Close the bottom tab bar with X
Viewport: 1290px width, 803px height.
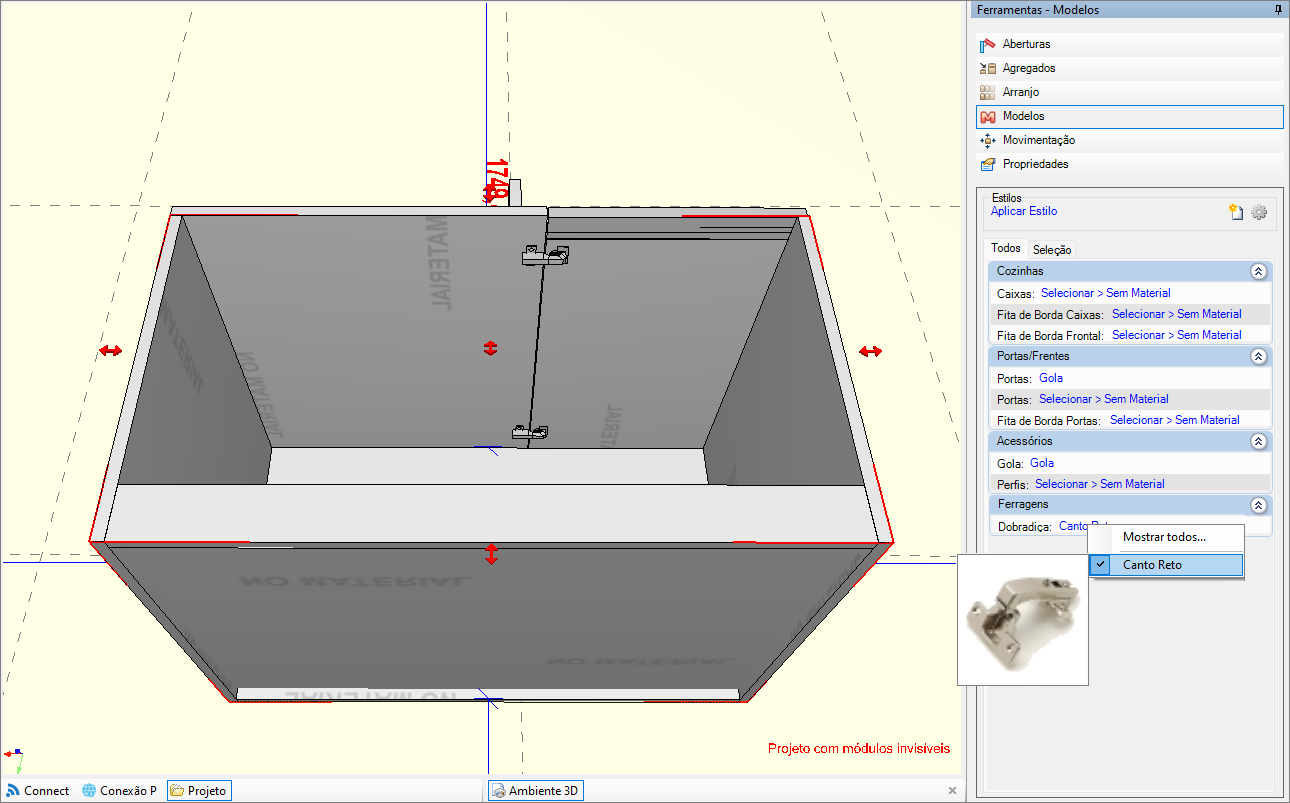[x=953, y=790]
